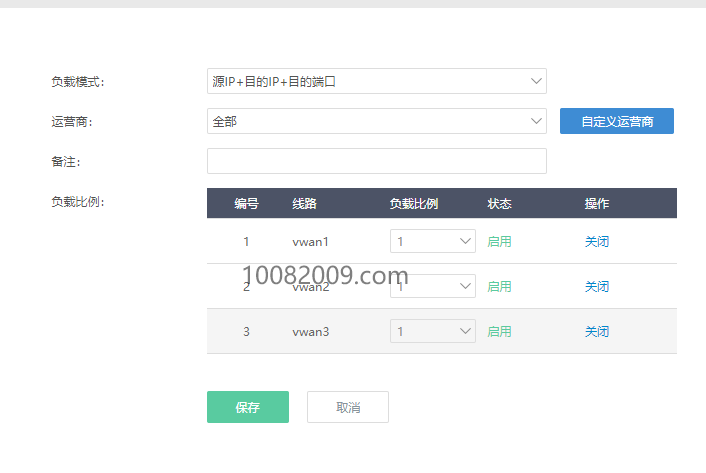Viewport: 706px width, 473px height.
Task: Expand the 运营商 dropdown showing 全部
Action: tap(376, 121)
